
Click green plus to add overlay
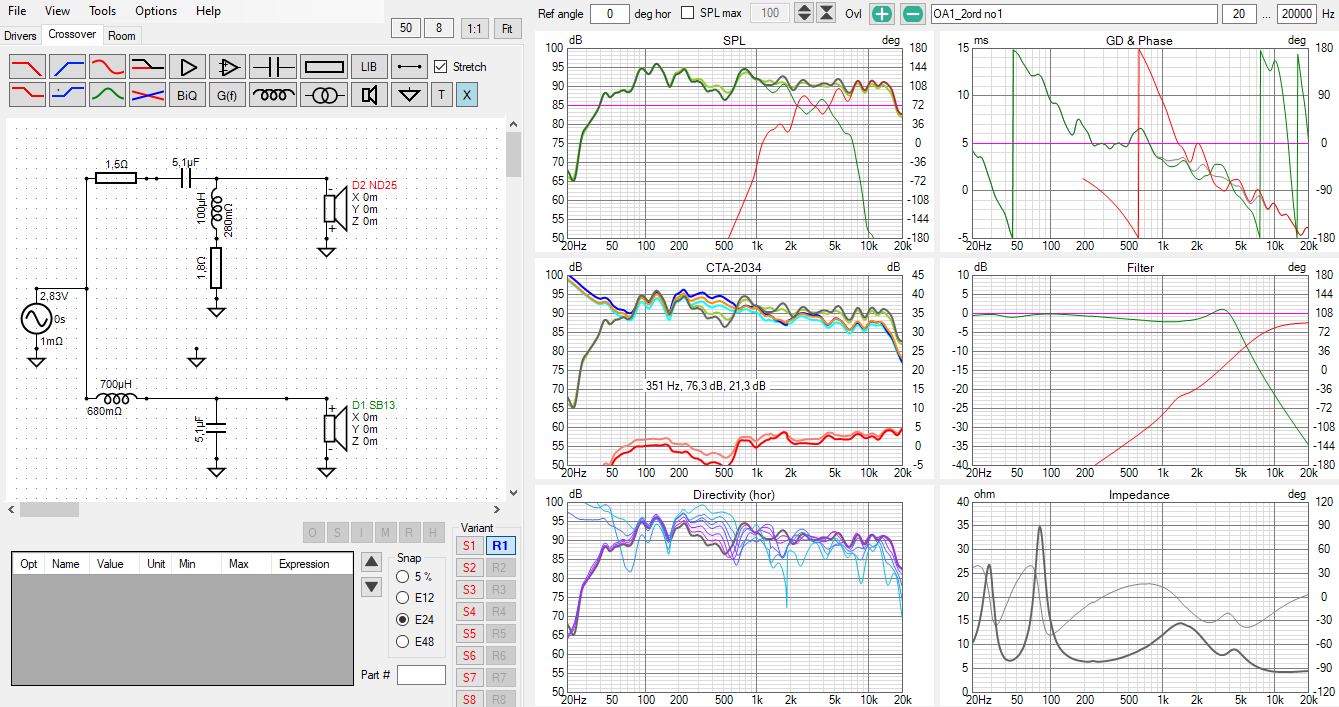tap(881, 14)
